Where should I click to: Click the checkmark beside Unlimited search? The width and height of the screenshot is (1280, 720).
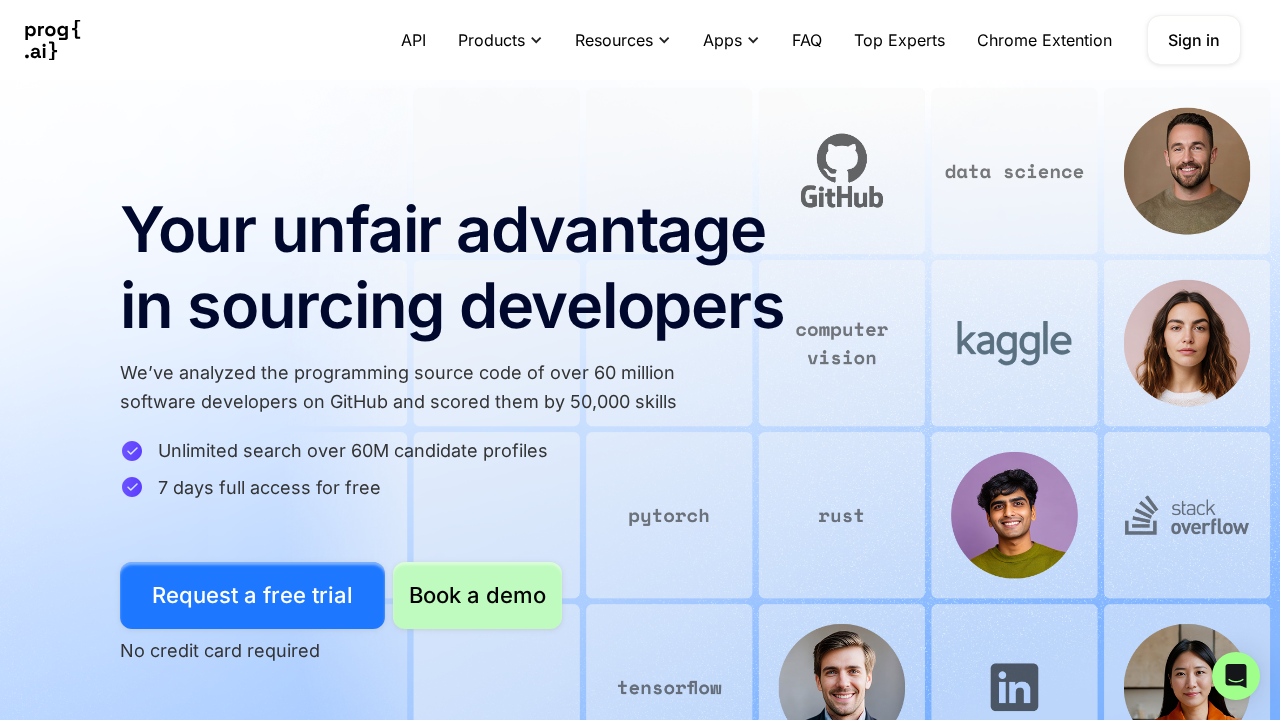[x=132, y=451]
